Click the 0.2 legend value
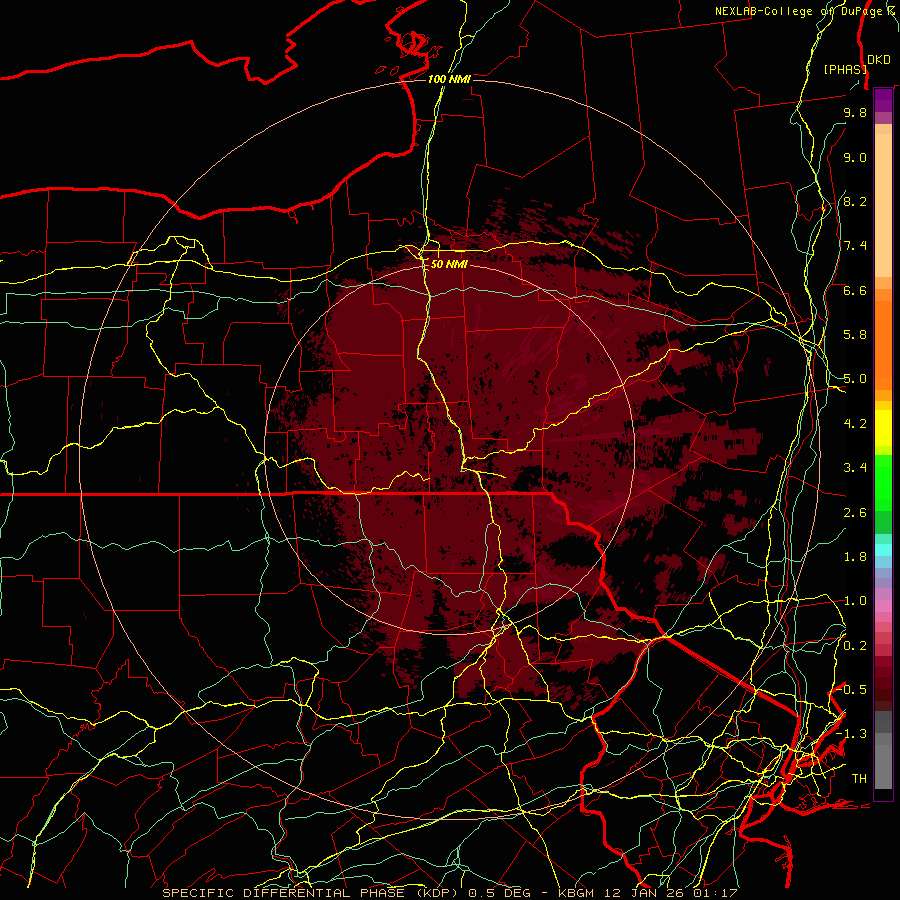 coord(855,646)
